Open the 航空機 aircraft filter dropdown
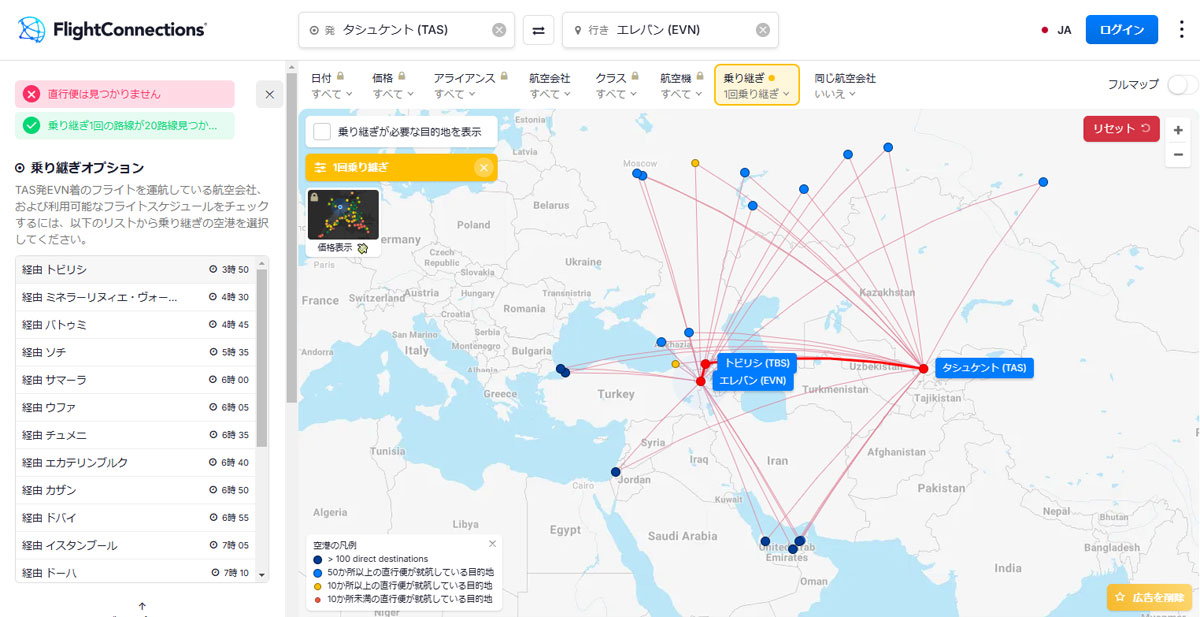 click(682, 85)
